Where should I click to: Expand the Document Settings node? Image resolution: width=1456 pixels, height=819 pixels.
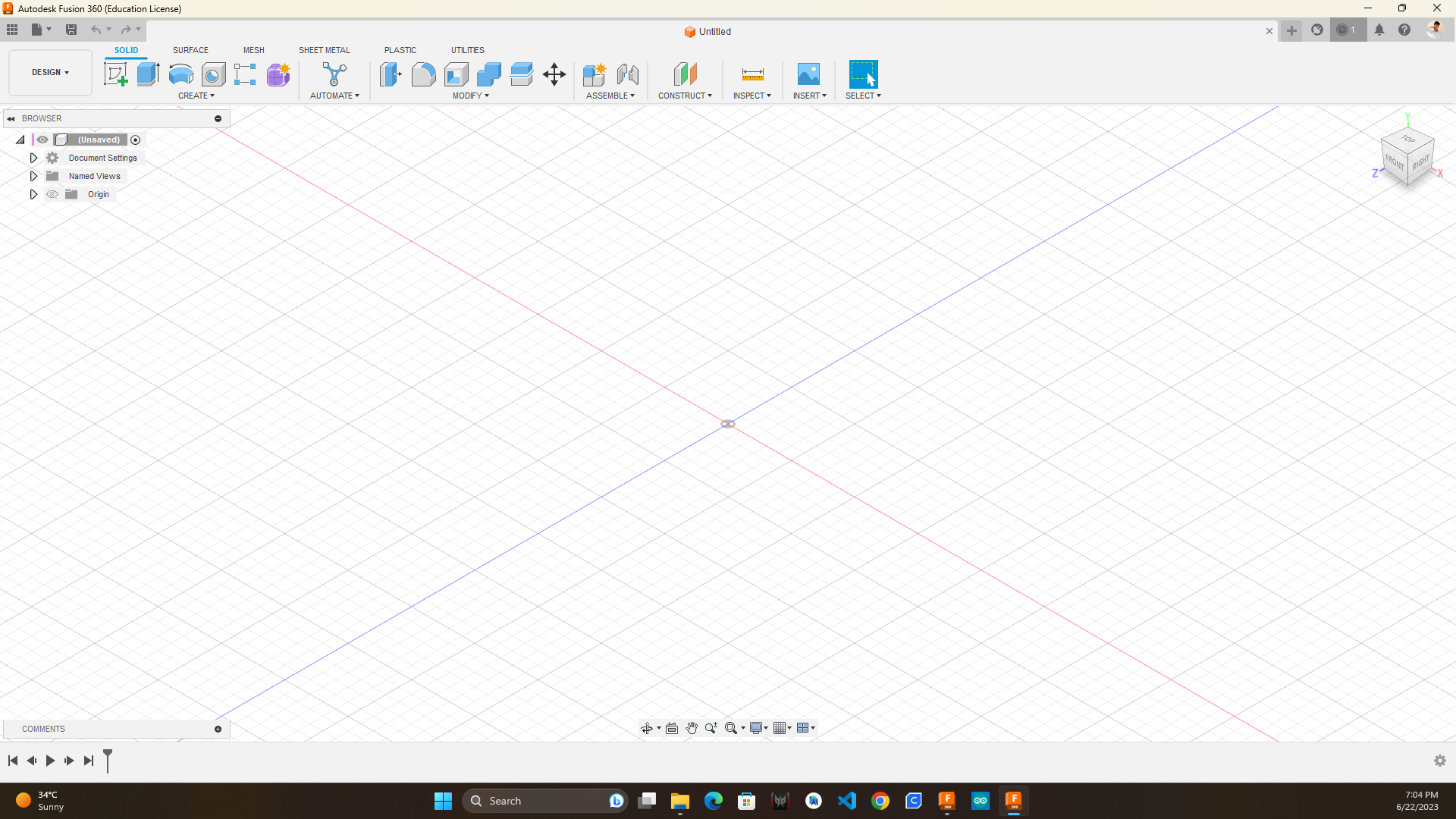point(33,158)
